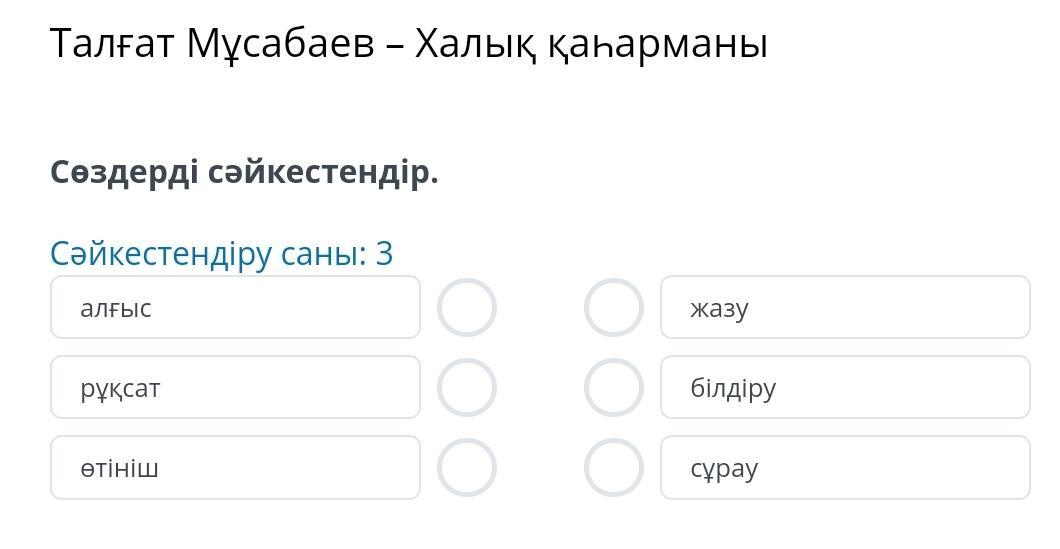Click the word сәйкестендір in the instruction

click(x=323, y=173)
